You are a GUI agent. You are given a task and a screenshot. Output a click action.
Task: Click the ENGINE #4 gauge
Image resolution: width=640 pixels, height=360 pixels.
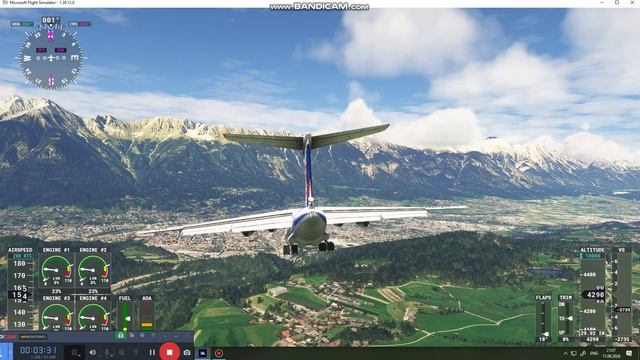(93, 316)
